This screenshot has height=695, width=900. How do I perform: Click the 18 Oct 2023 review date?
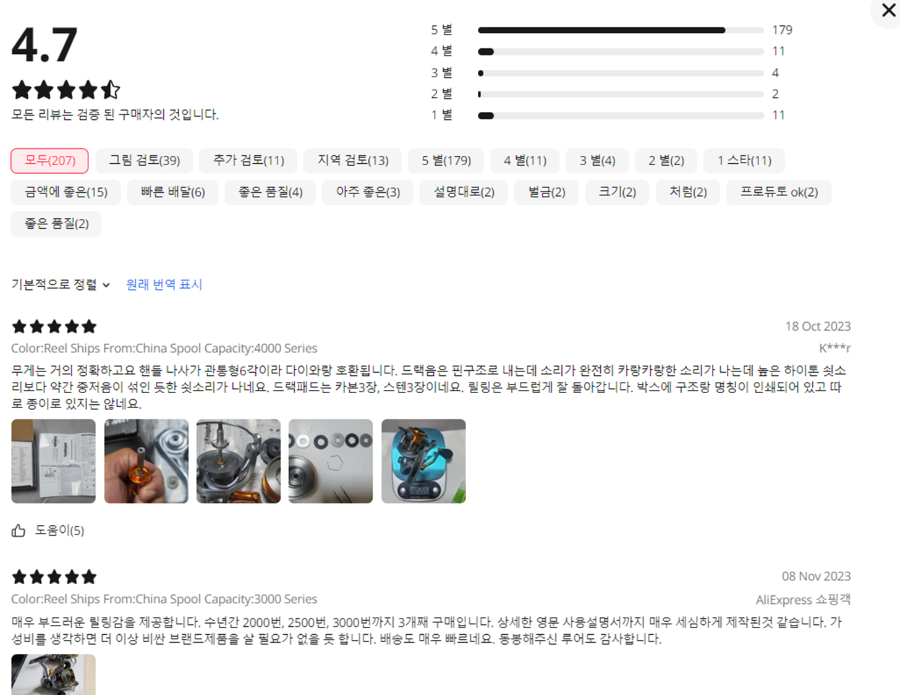[818, 327]
